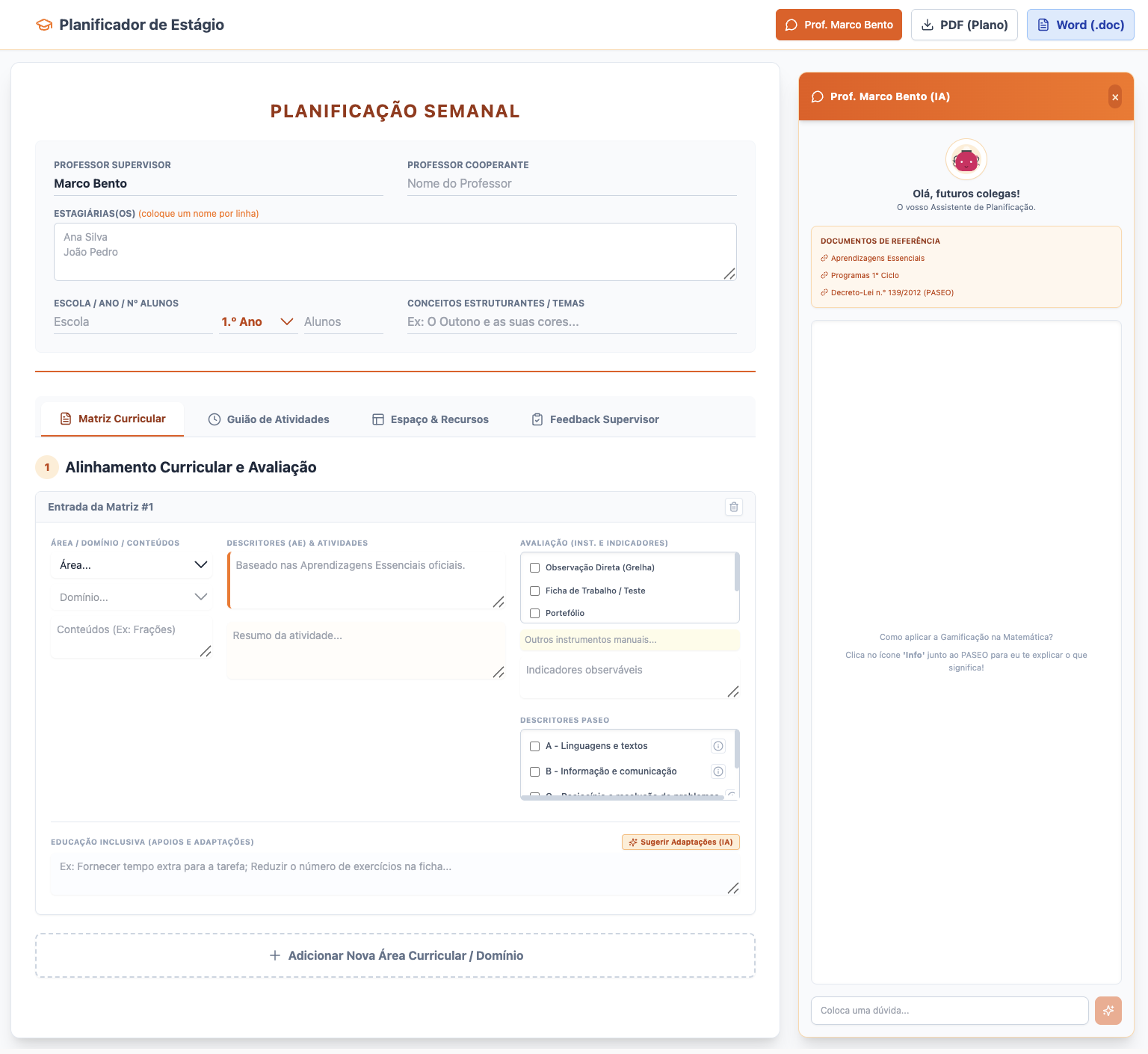Close the Prof. Marco Bento chat panel
Screen dimensions: 1148x1054
(x=1115, y=97)
